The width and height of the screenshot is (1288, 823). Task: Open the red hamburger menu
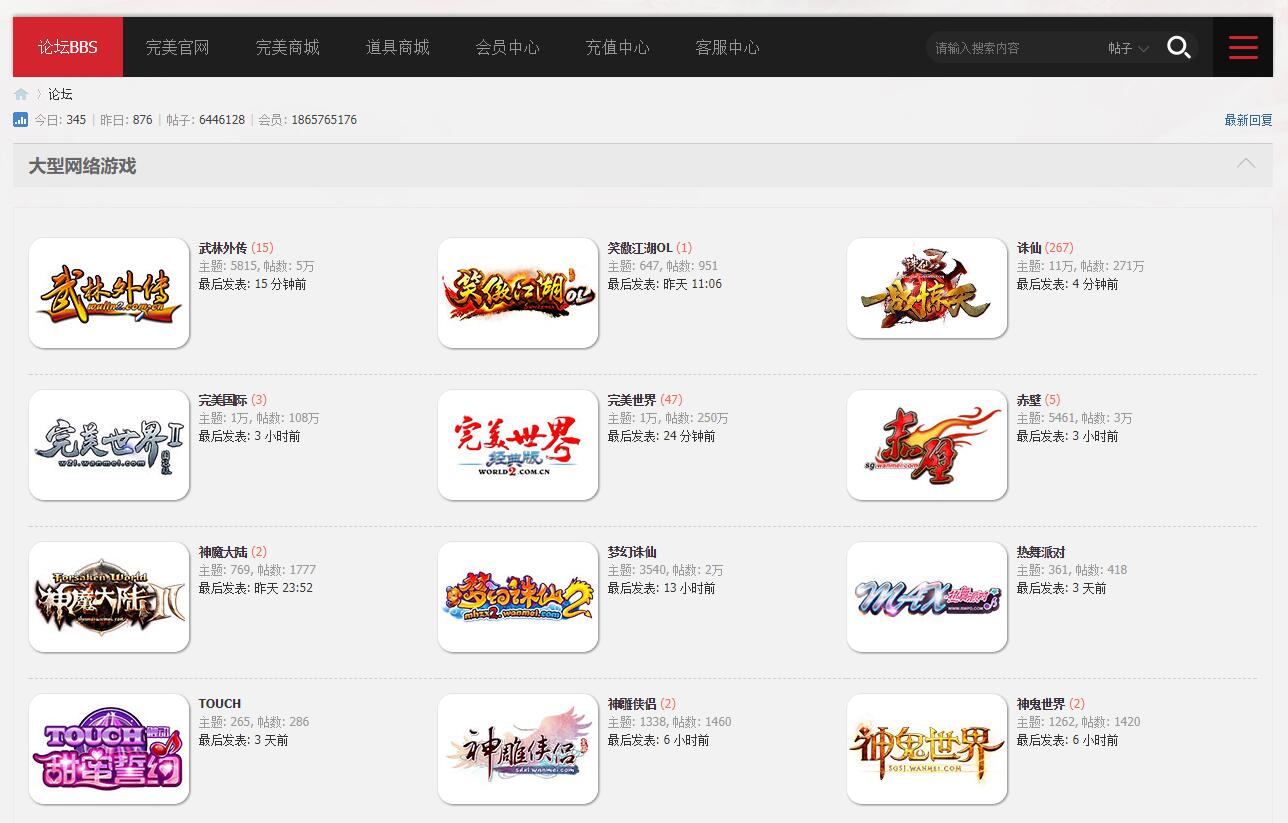click(1243, 47)
